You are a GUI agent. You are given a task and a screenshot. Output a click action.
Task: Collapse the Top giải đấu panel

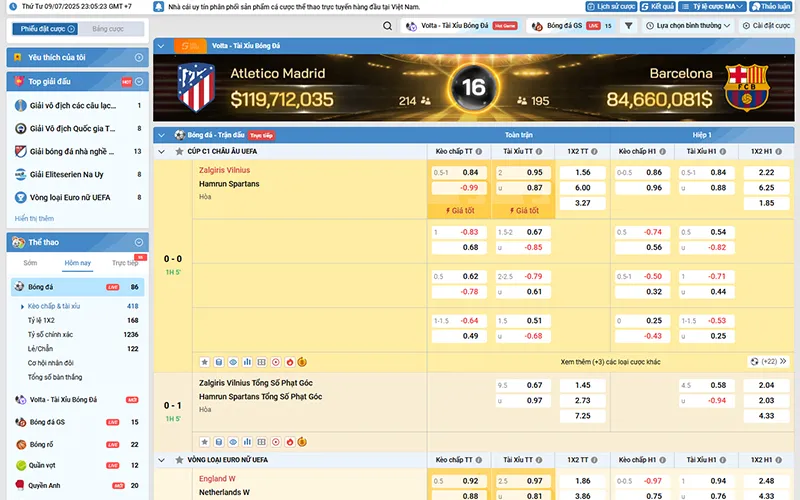(139, 82)
